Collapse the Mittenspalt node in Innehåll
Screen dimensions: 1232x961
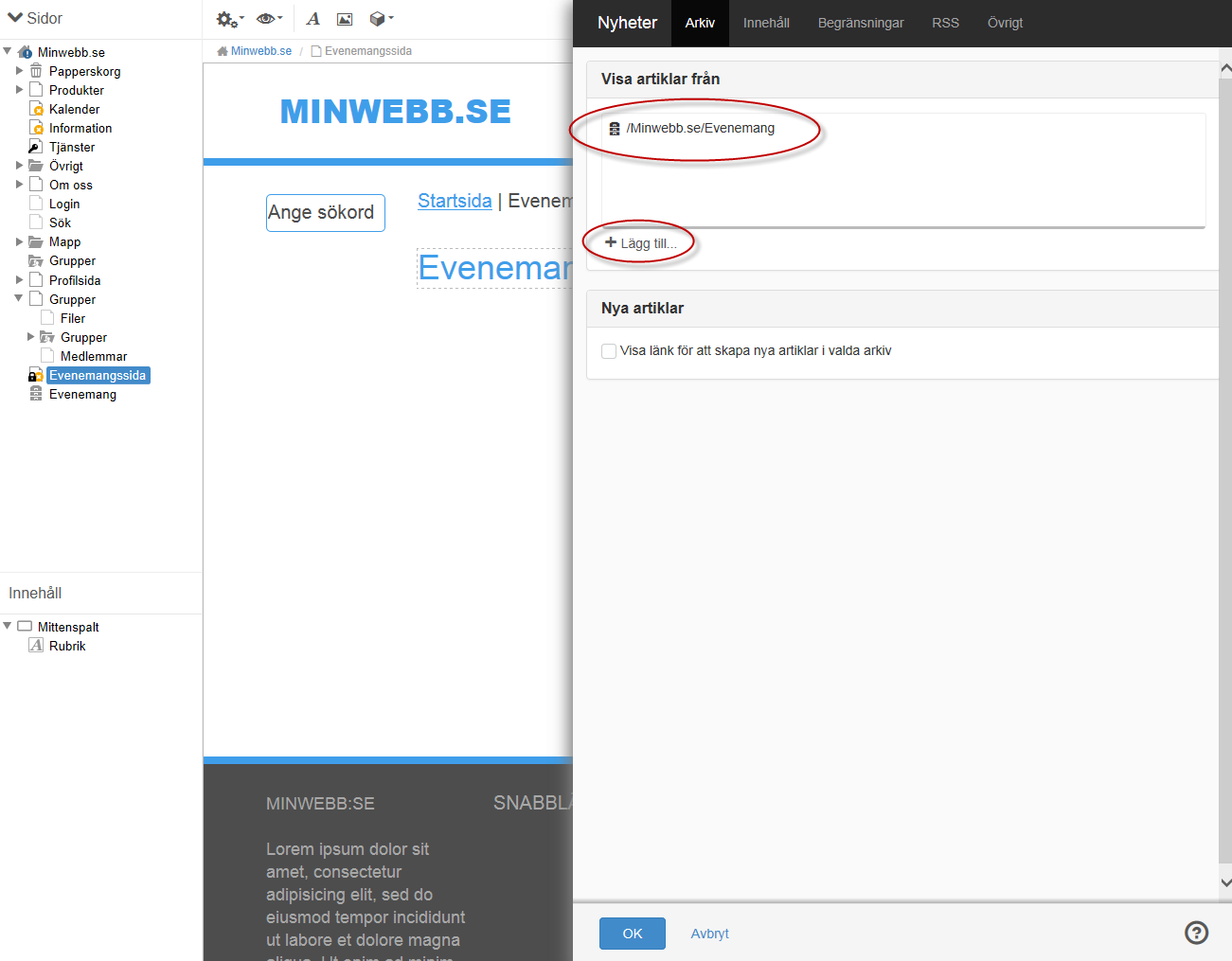[x=8, y=626]
